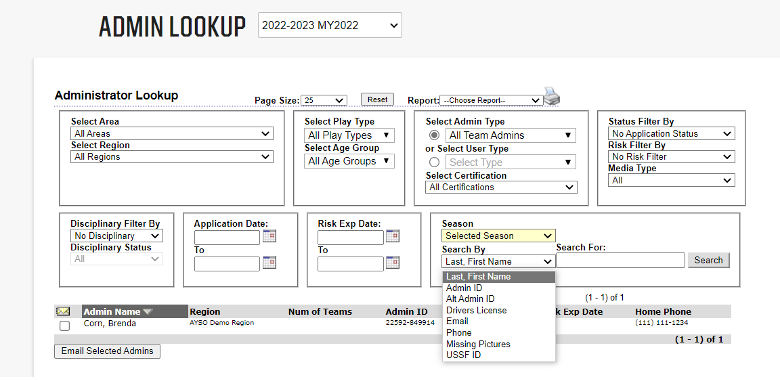Screen dimensions: 780x380
Task: Click the Search button
Action: pos(709,260)
